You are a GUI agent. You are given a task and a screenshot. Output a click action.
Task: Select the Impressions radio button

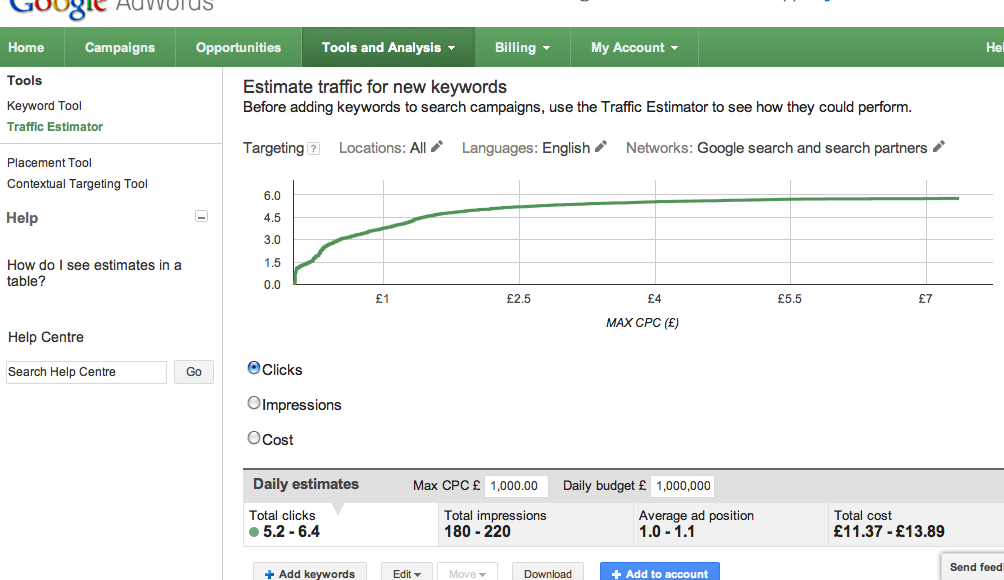coord(254,403)
